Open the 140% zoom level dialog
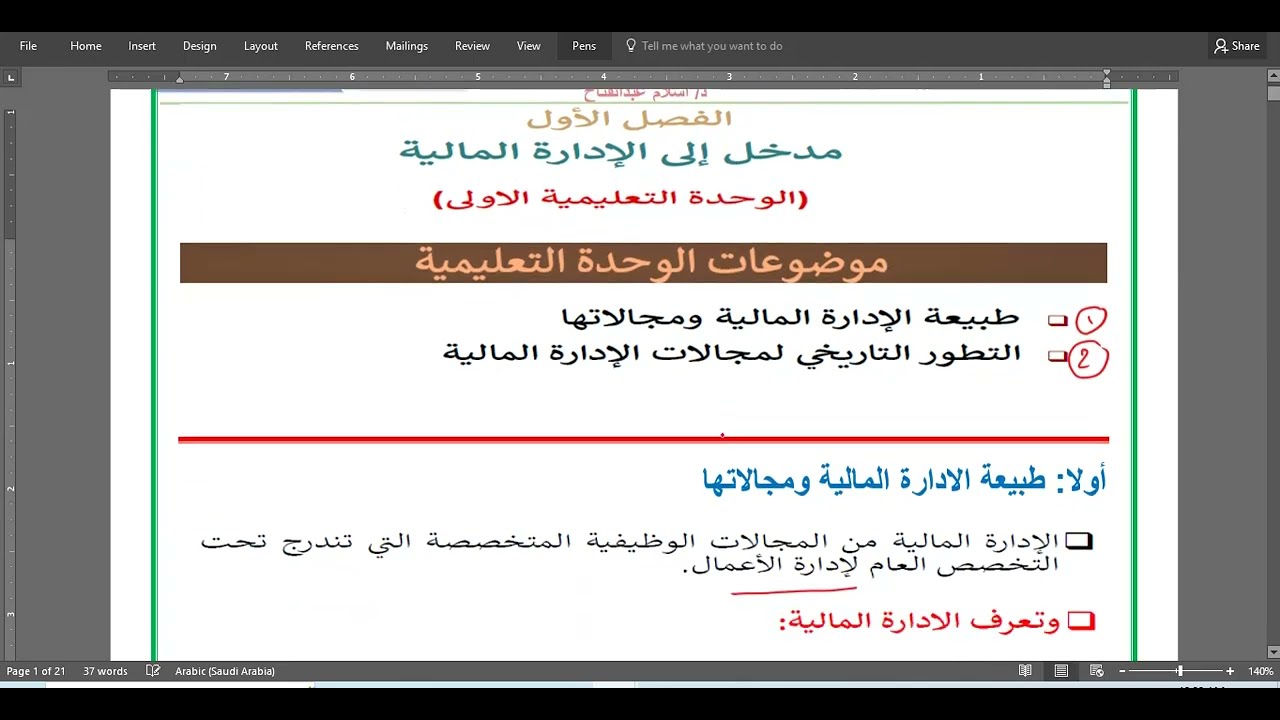The width and height of the screenshot is (1280, 720). point(1260,671)
